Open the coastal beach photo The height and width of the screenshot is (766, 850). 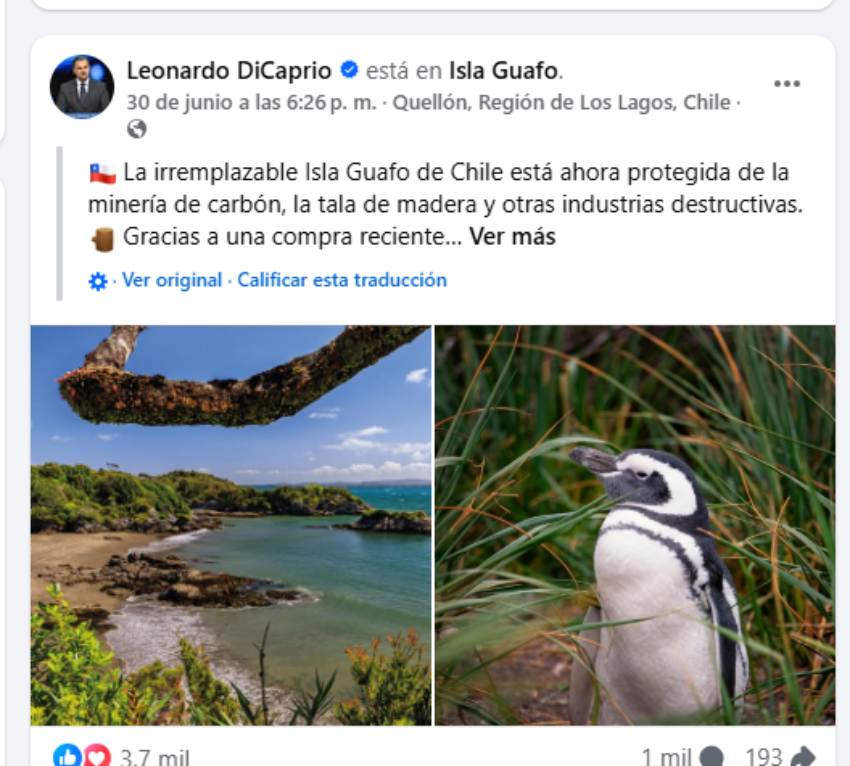(x=231, y=525)
